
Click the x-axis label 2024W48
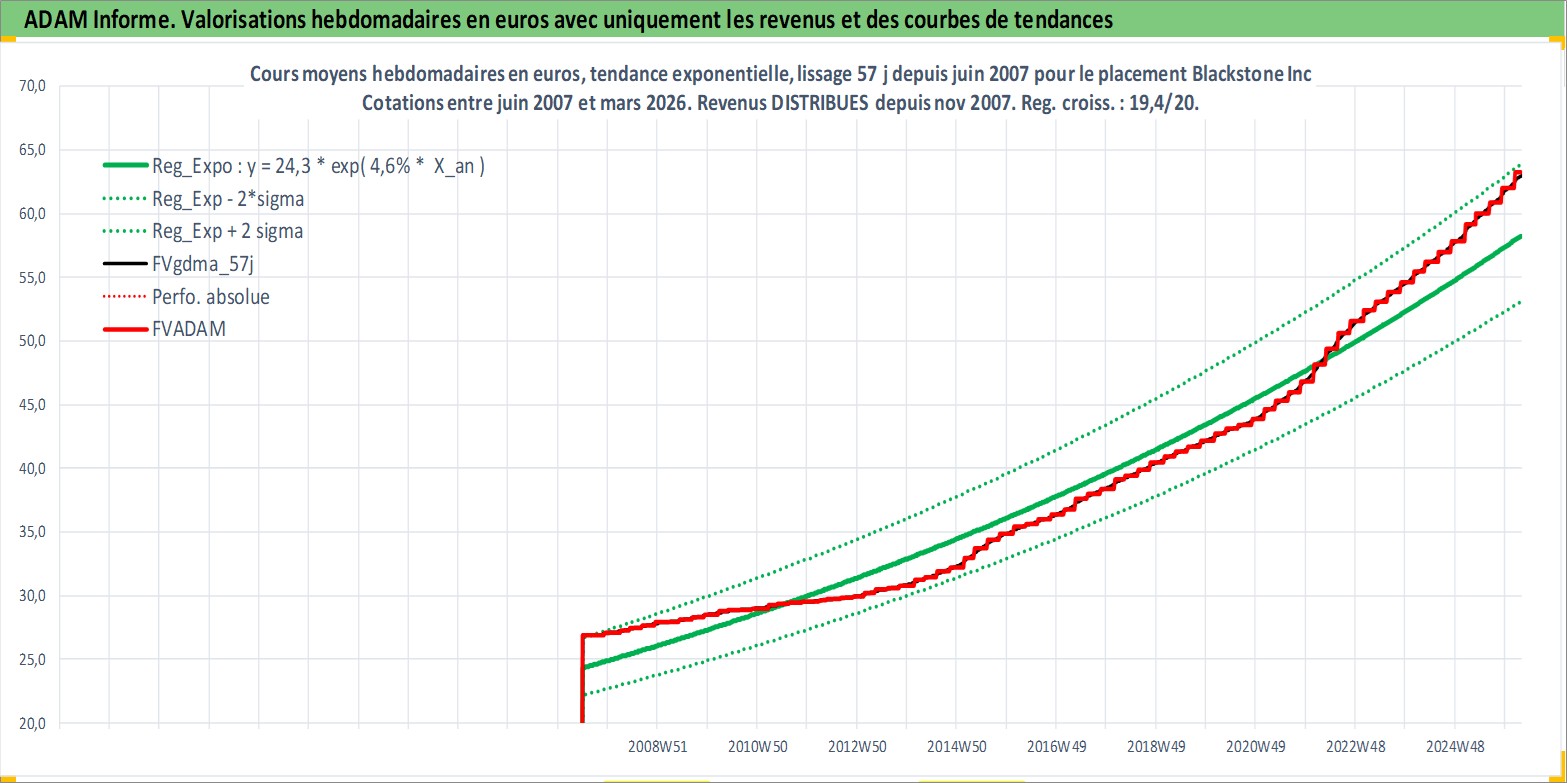pyautogui.click(x=1455, y=746)
